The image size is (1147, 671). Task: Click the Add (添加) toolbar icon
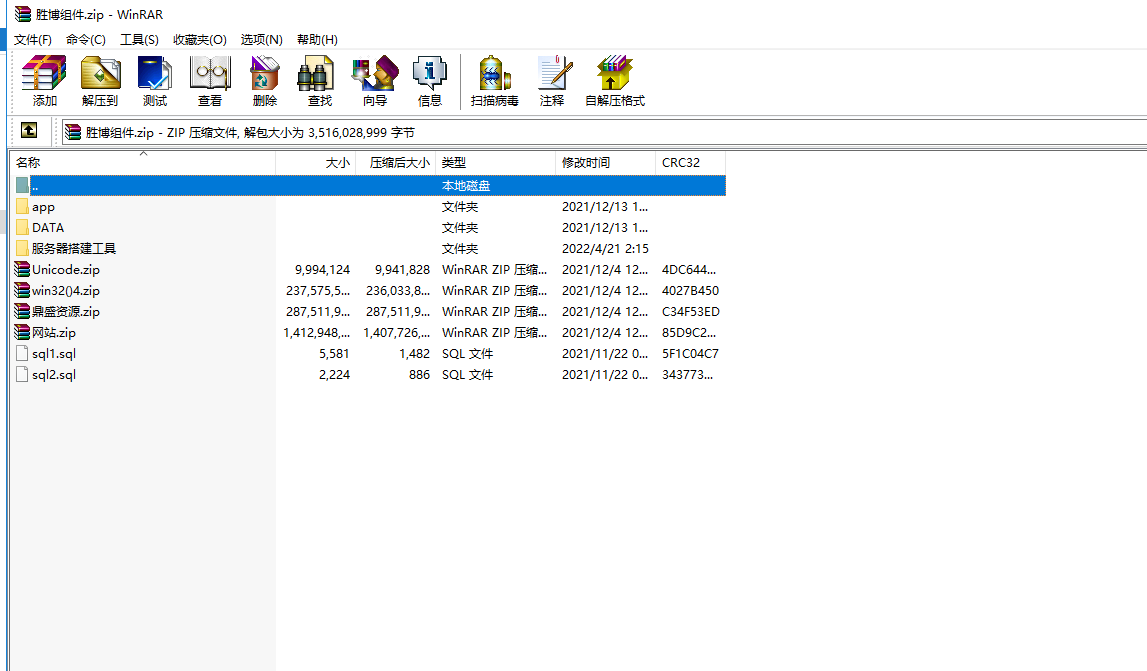(x=44, y=80)
